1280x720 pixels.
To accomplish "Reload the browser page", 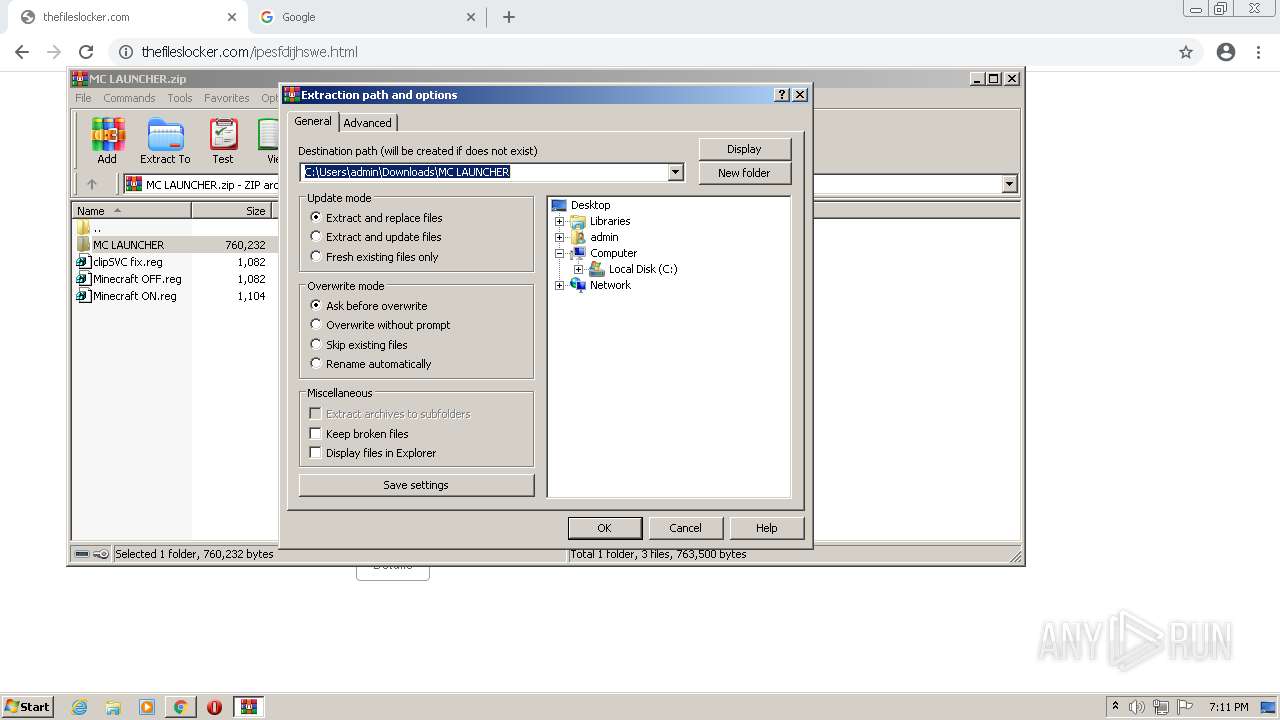I will point(86,52).
